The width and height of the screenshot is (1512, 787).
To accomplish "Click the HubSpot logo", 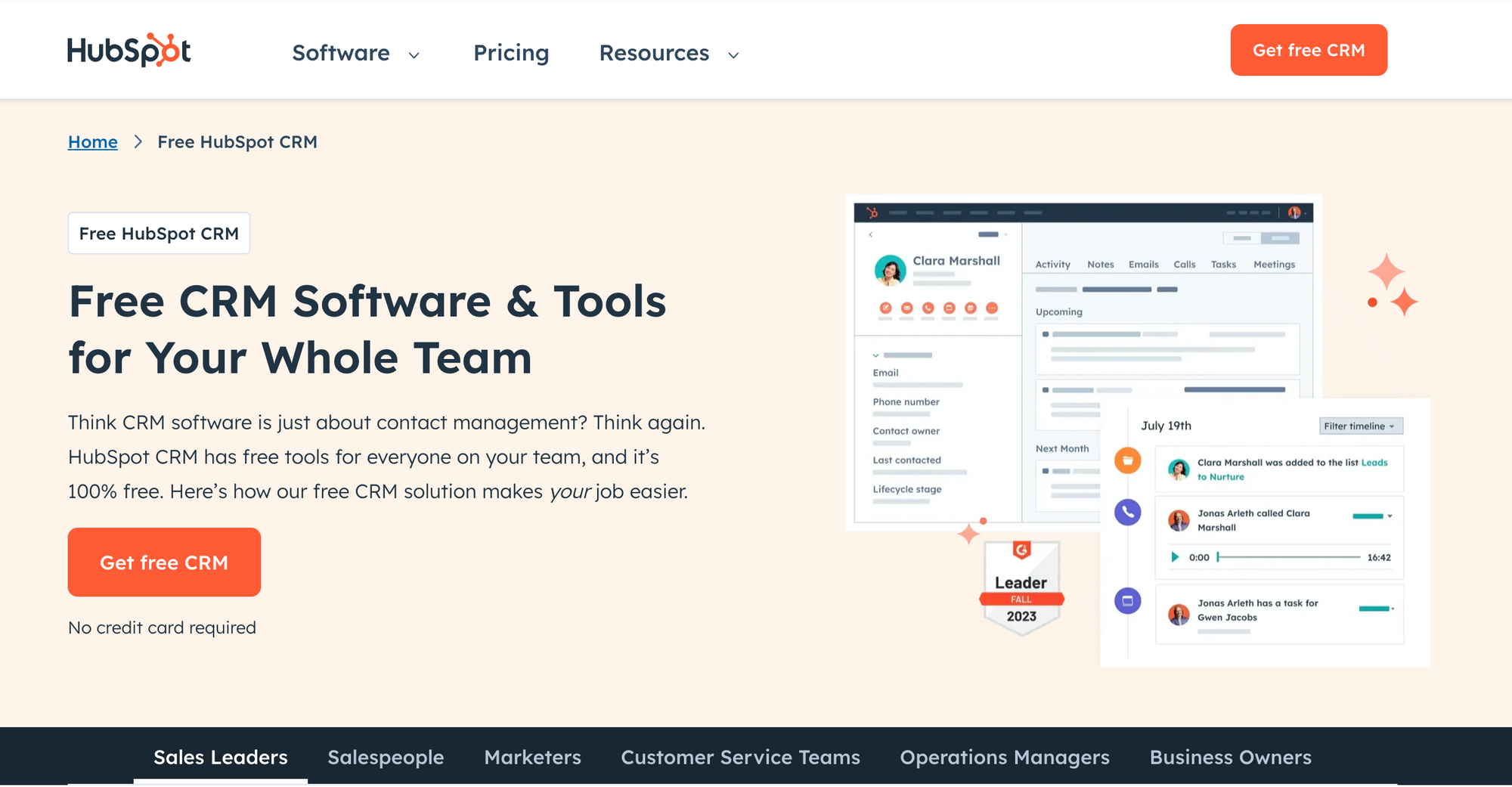I will tap(129, 50).
